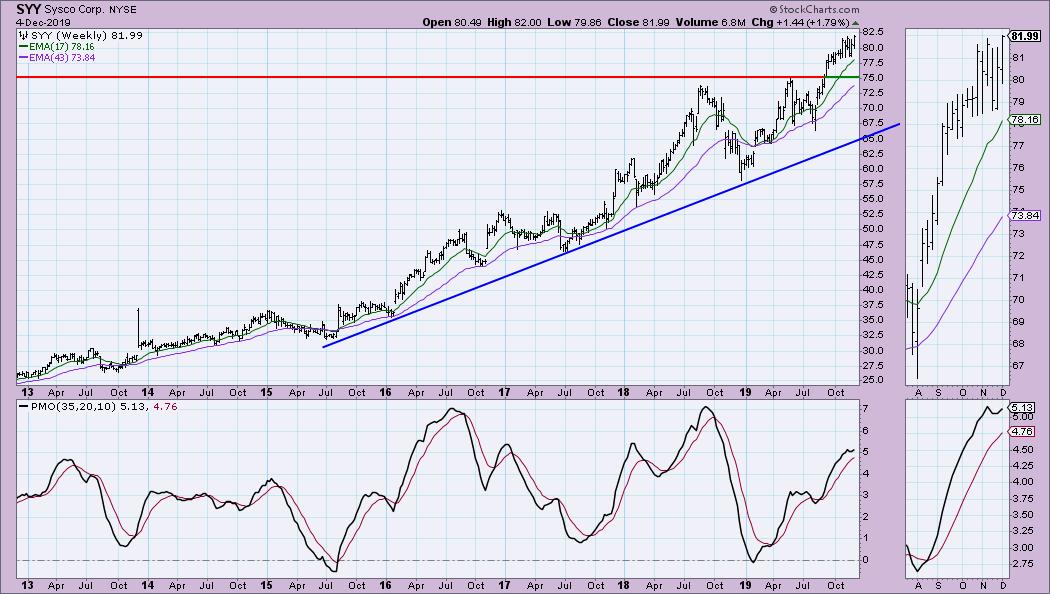The height and width of the screenshot is (594, 1050).
Task: Click the boxed 81.99 last-price tag
Action: (1026, 36)
